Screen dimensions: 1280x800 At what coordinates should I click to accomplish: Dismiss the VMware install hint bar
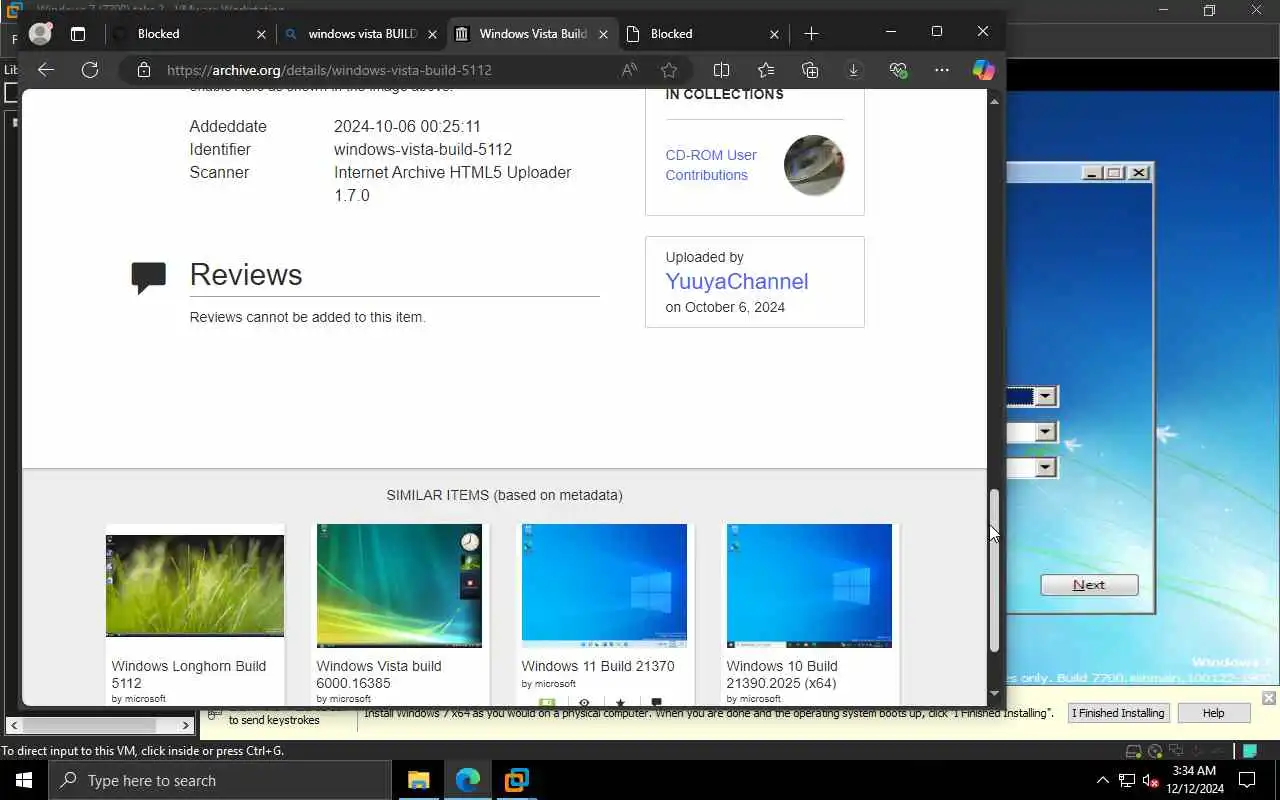tap(1268, 698)
